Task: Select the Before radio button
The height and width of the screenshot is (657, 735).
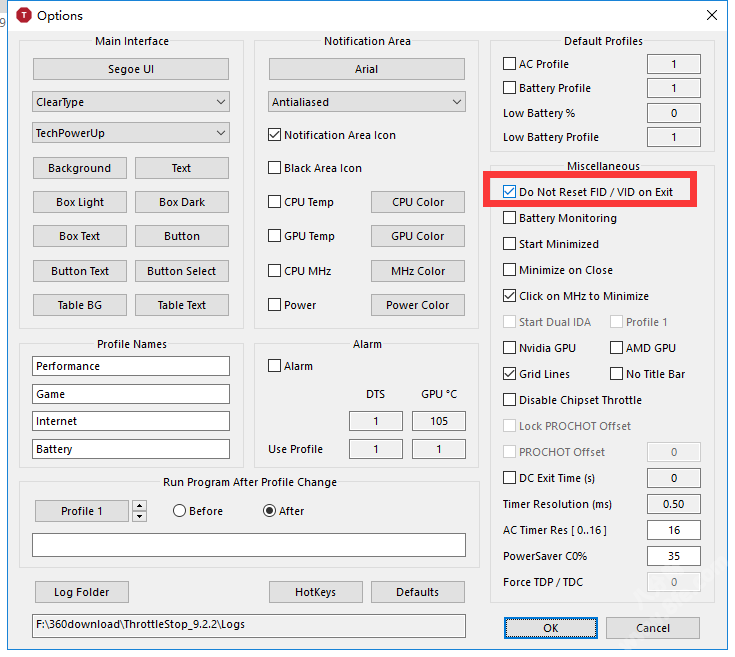Action: [x=180, y=511]
